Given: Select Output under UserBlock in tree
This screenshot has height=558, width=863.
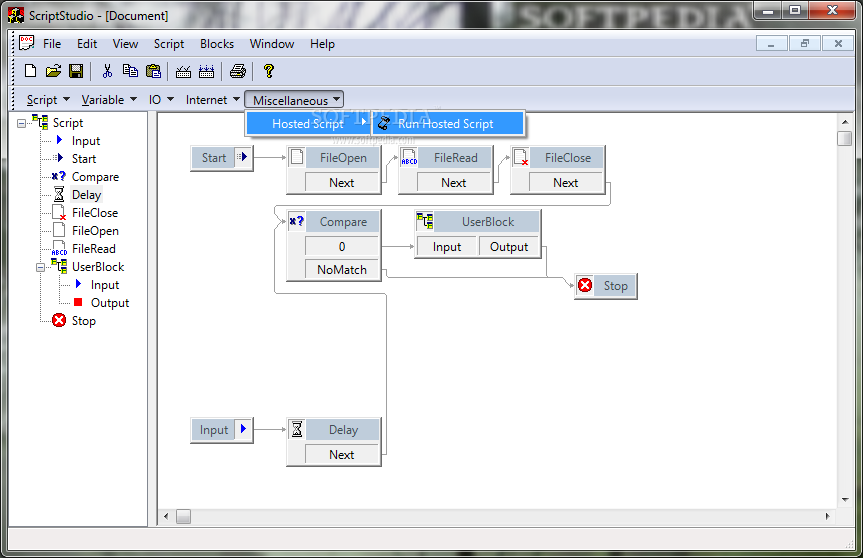Looking at the screenshot, I should (x=110, y=303).
